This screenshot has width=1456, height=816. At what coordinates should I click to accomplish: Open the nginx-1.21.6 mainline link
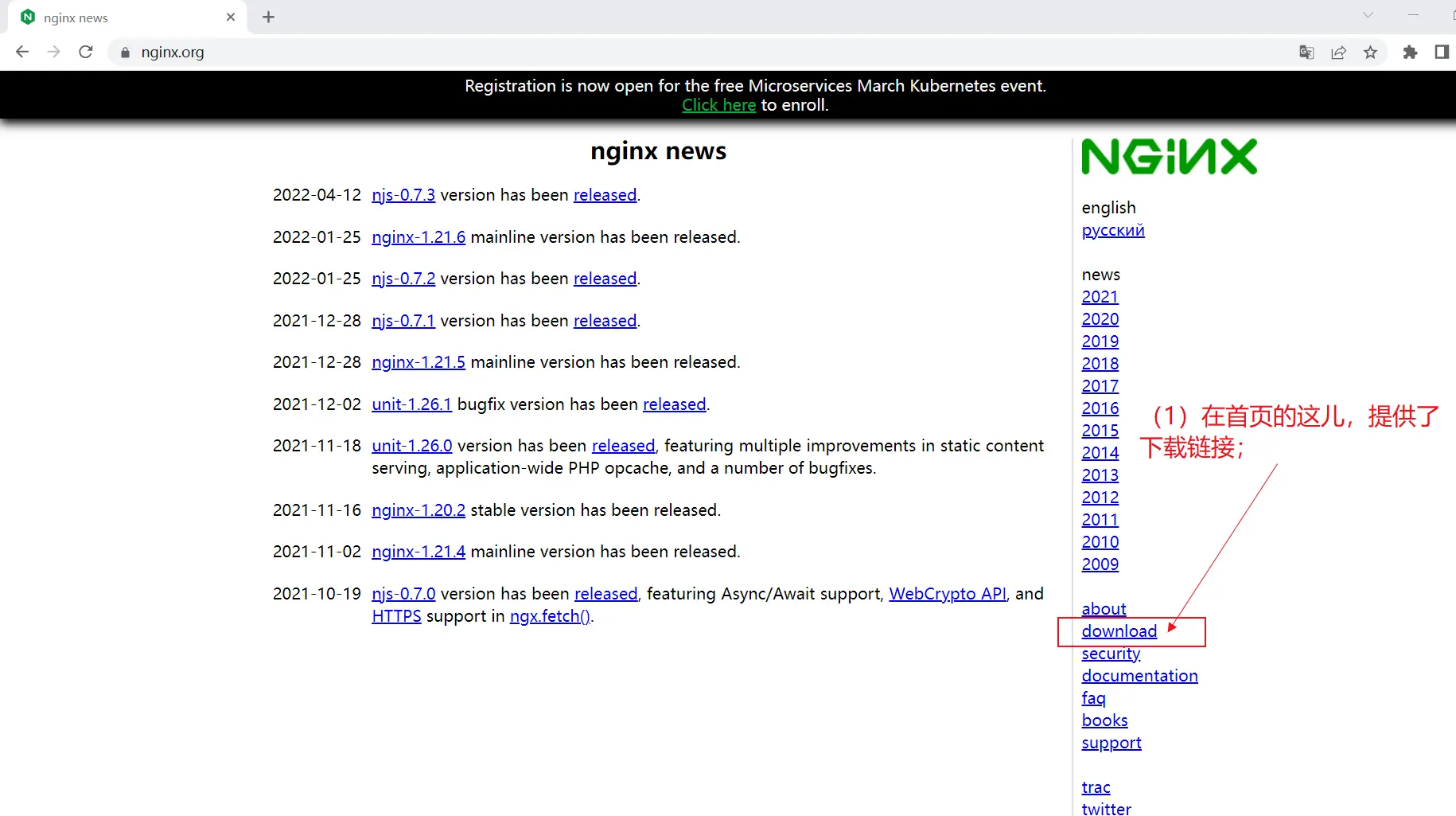pos(419,237)
